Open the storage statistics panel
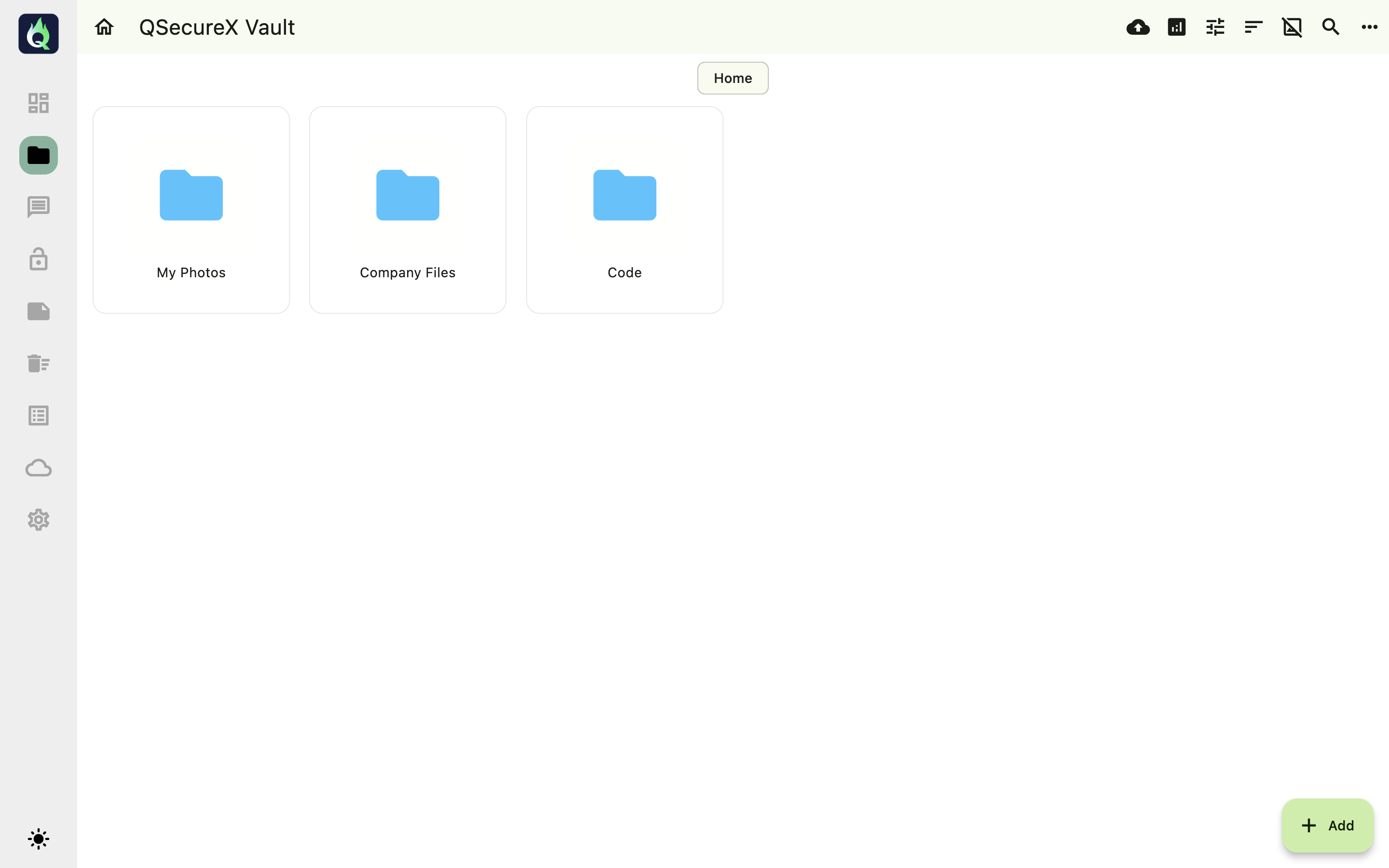Viewport: 1389px width, 868px height. 1175,27
